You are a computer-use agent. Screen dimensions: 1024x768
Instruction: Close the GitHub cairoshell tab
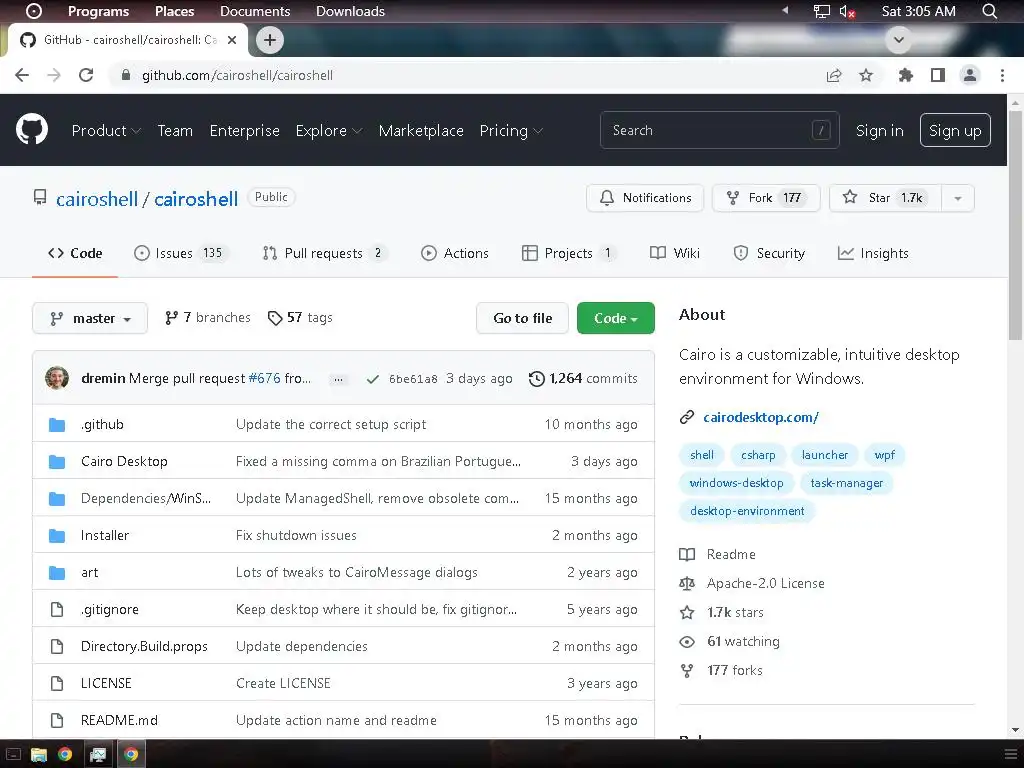point(231,40)
